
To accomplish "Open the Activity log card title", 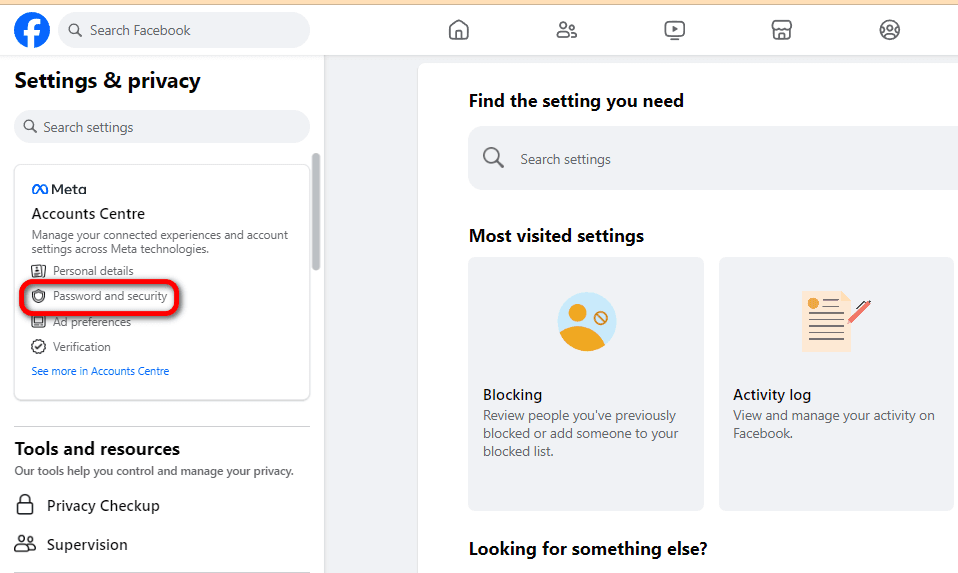I will (x=772, y=395).
